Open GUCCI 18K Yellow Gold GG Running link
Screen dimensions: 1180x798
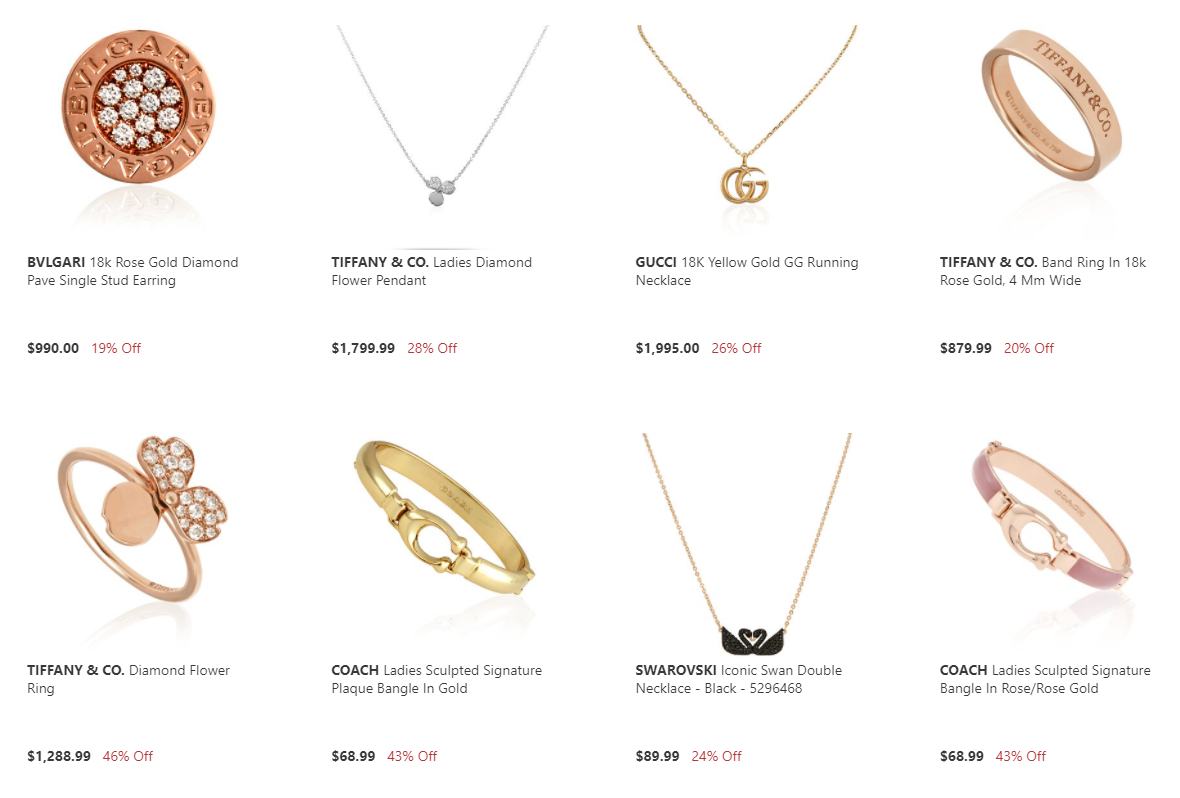point(747,271)
